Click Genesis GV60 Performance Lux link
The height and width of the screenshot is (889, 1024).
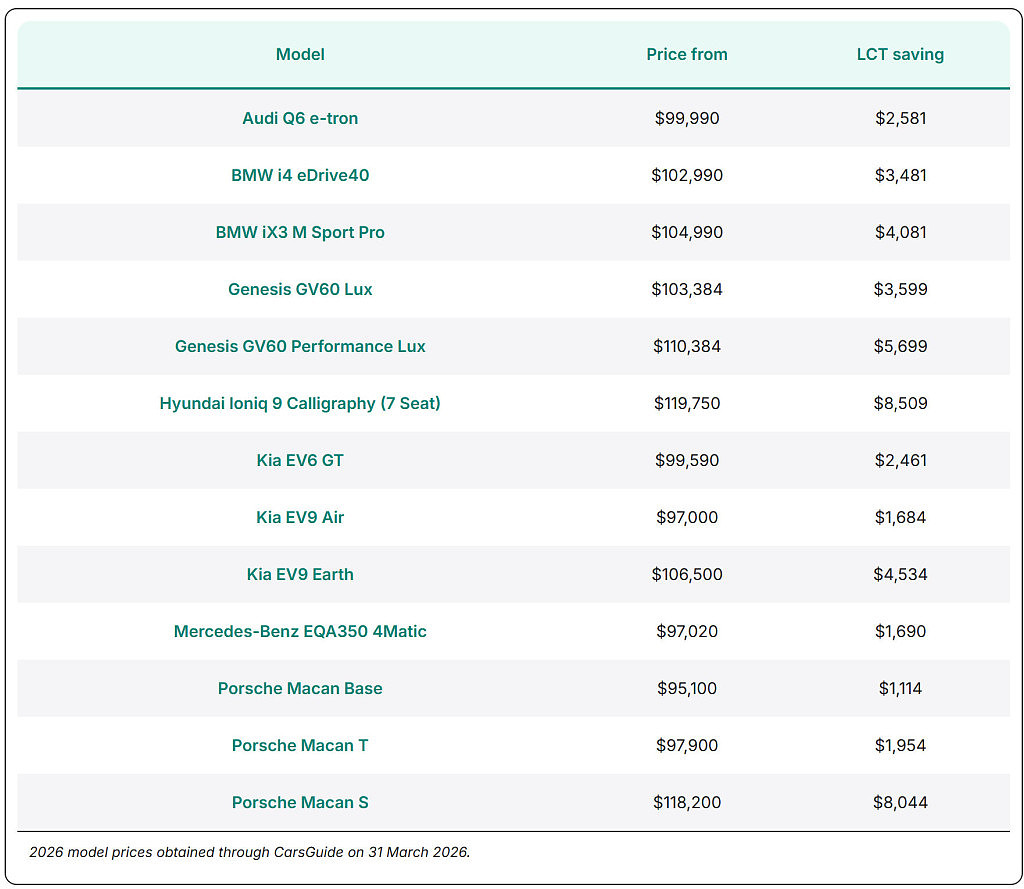pyautogui.click(x=300, y=346)
